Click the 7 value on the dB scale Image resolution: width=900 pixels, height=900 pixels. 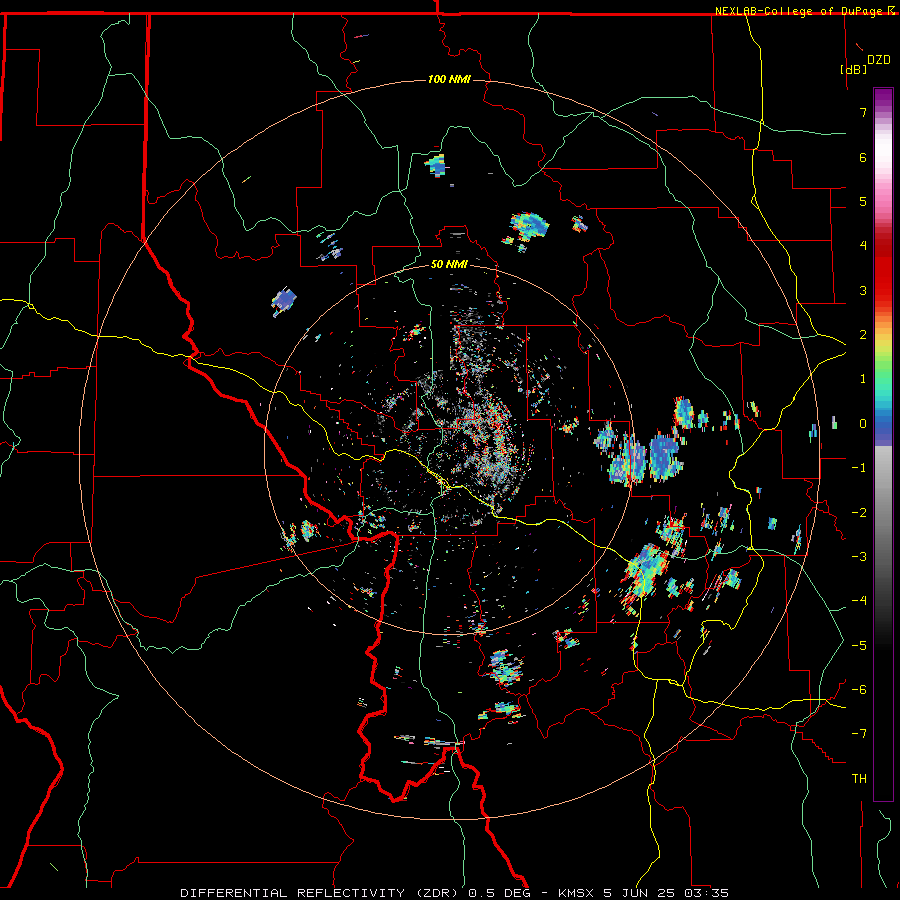[863, 112]
